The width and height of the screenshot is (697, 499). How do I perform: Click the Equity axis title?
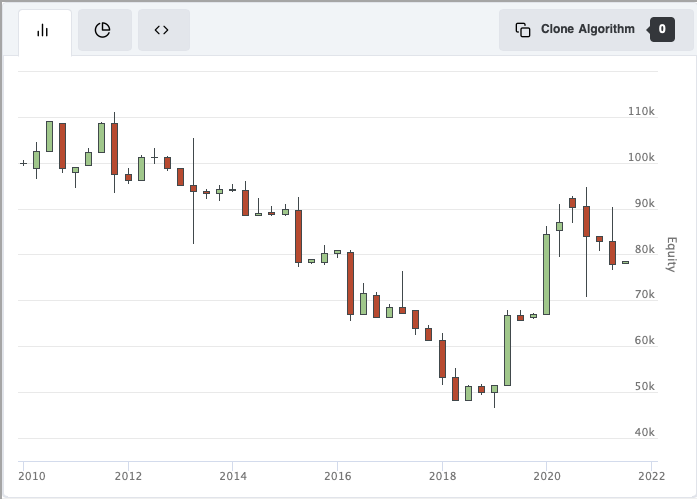click(671, 255)
